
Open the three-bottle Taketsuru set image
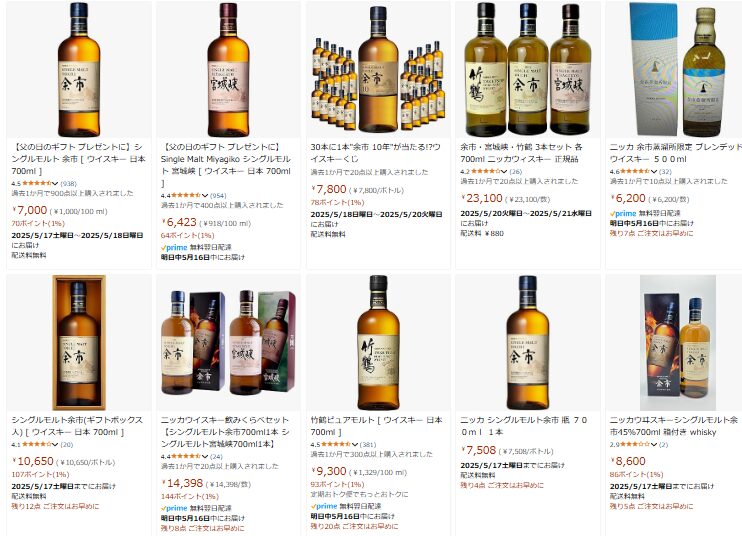click(x=528, y=69)
